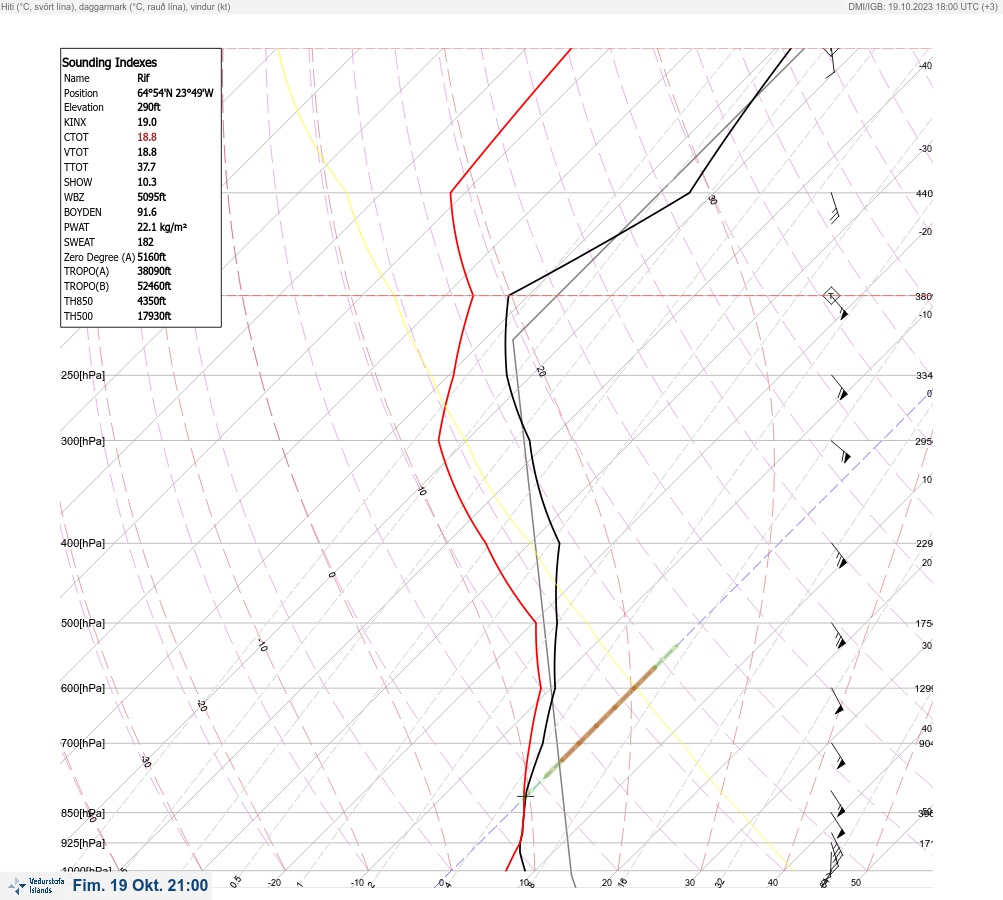
Task: Click the wind barb at 700 hPa
Action: pos(838,755)
